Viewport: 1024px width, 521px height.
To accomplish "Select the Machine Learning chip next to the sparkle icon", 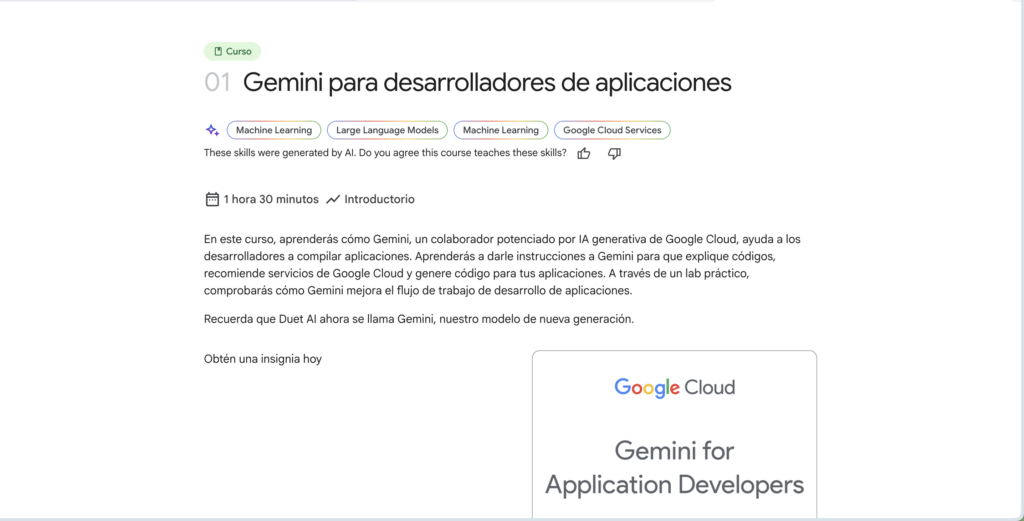I will pos(274,130).
